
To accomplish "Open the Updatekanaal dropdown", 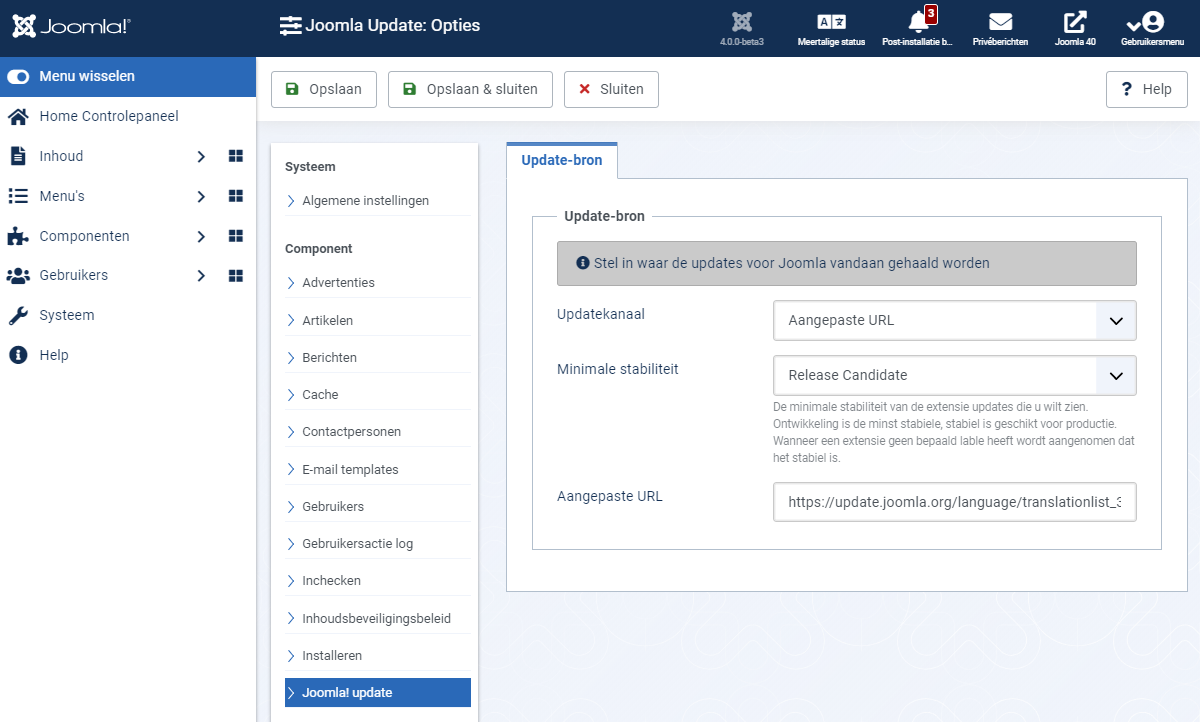I will 954,321.
